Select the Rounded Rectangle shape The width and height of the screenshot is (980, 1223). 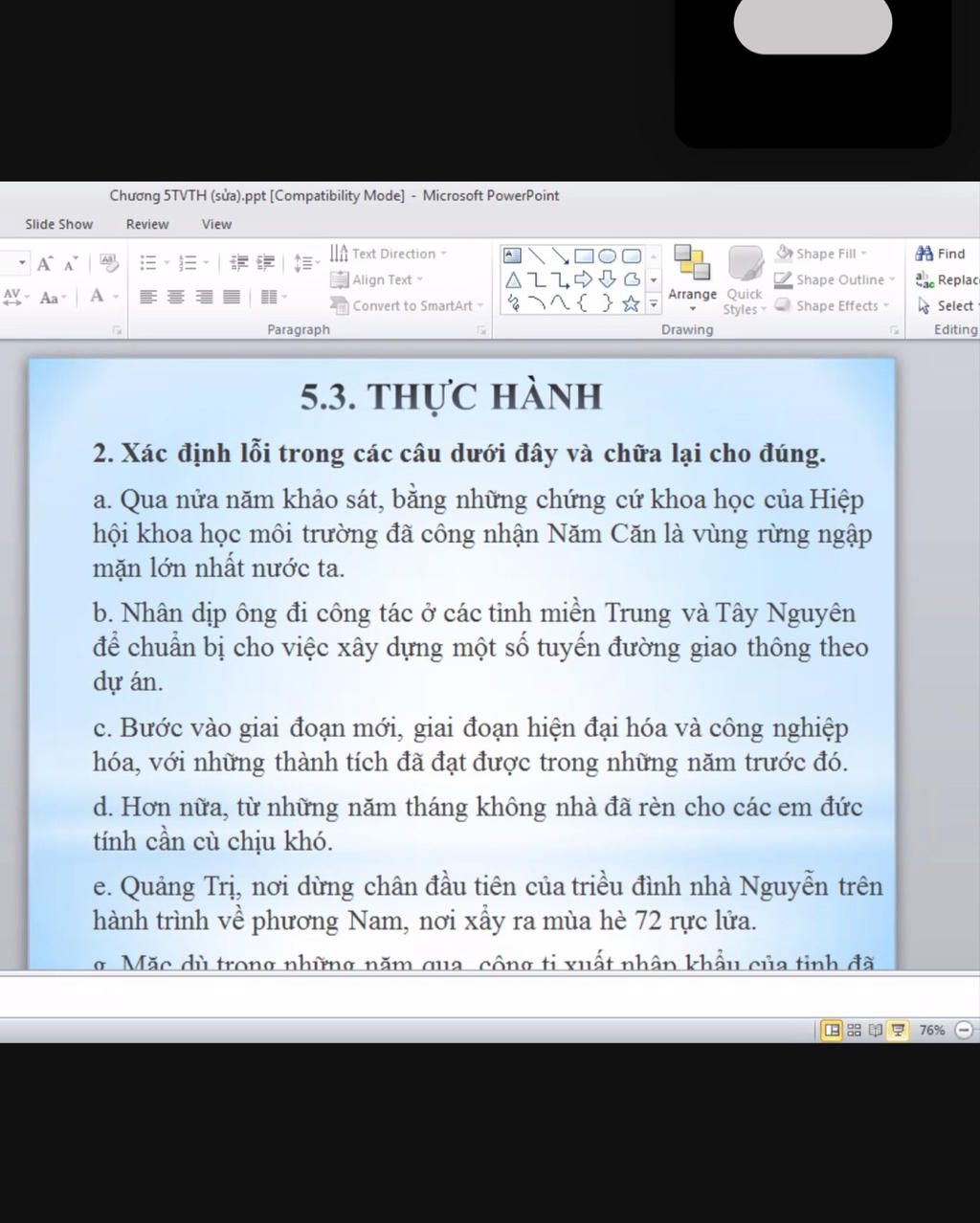click(632, 256)
